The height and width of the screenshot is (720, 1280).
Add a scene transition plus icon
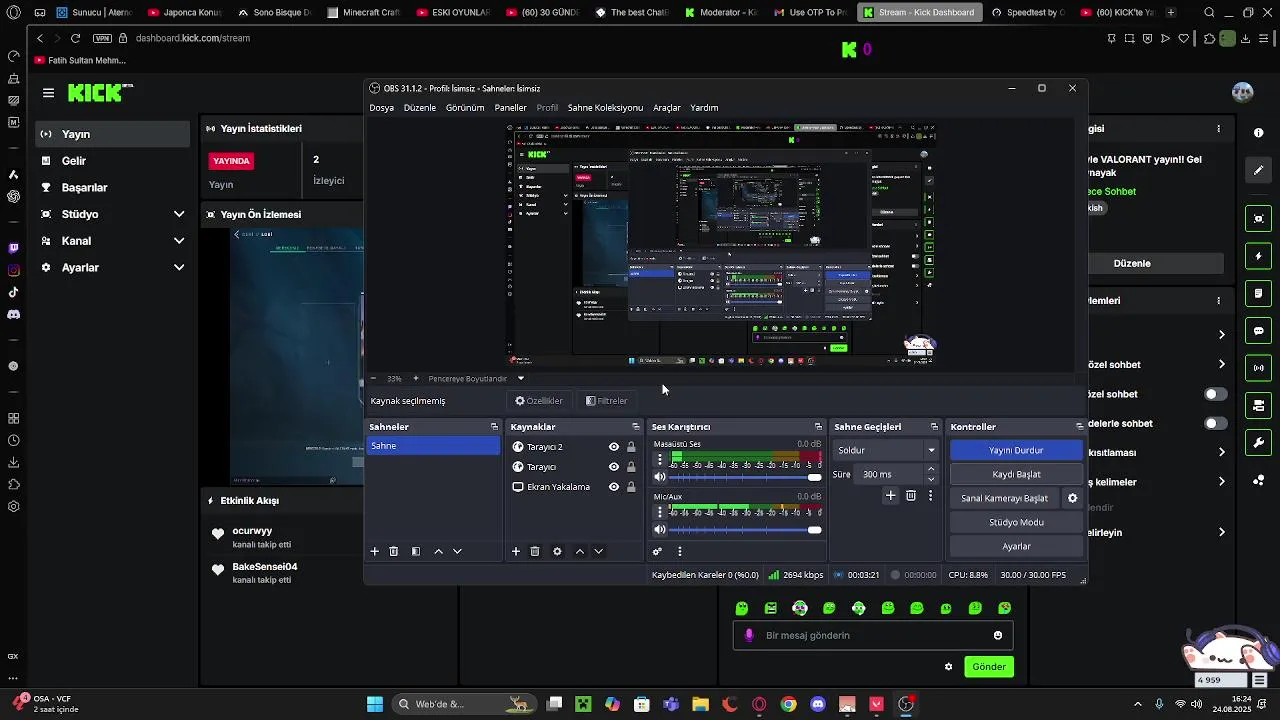[x=890, y=495]
